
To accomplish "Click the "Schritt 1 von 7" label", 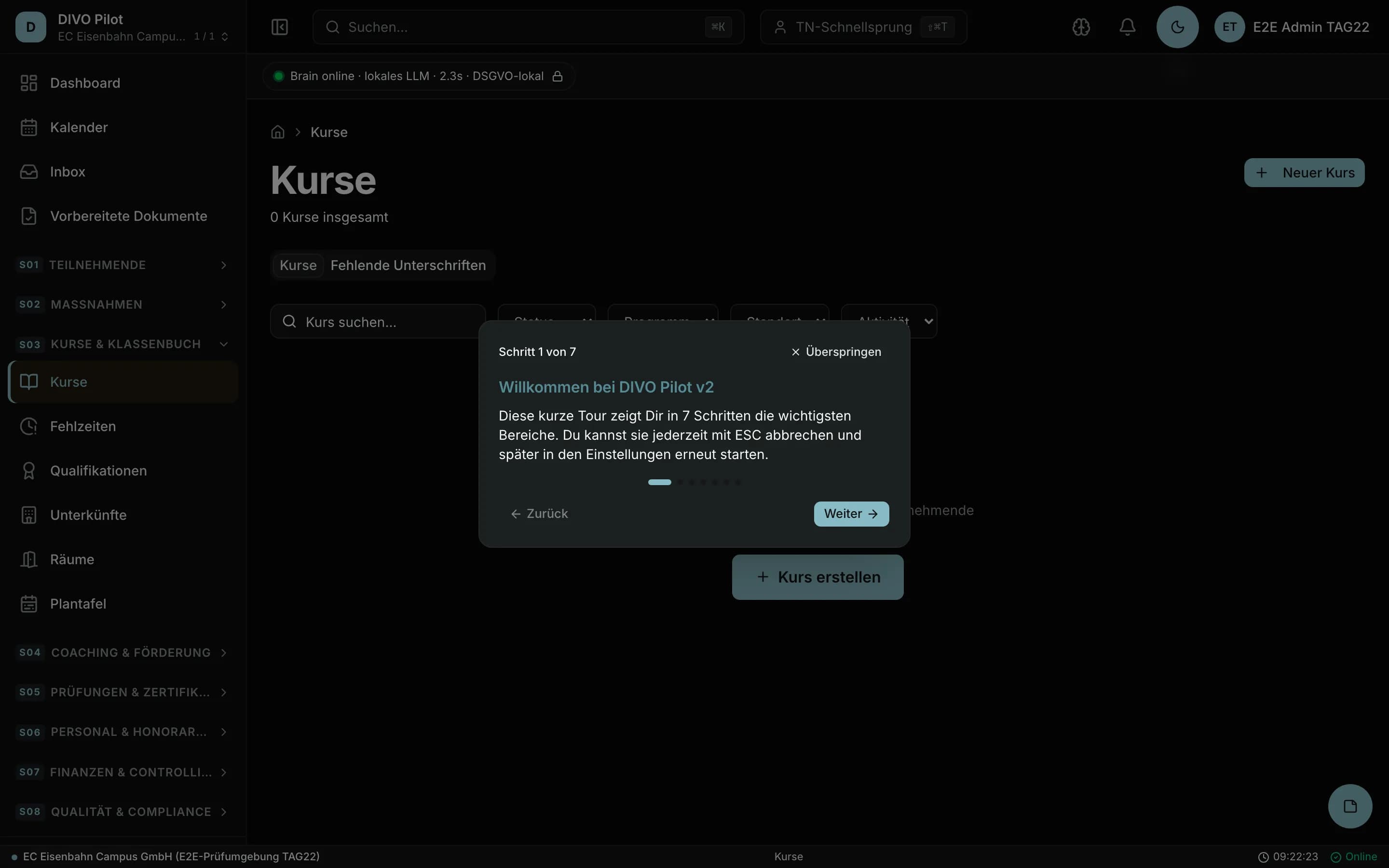I will pyautogui.click(x=537, y=352).
